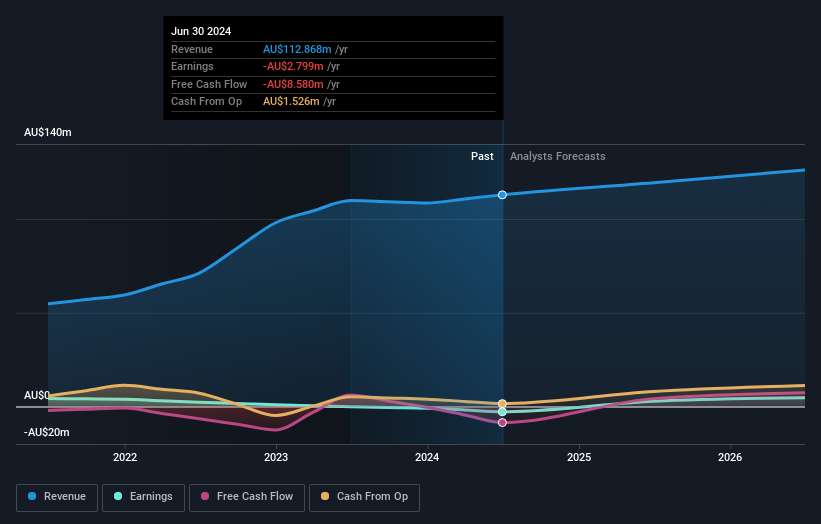Click the Jun 30 2024 tooltip date
Image resolution: width=821 pixels, height=524 pixels.
201,31
